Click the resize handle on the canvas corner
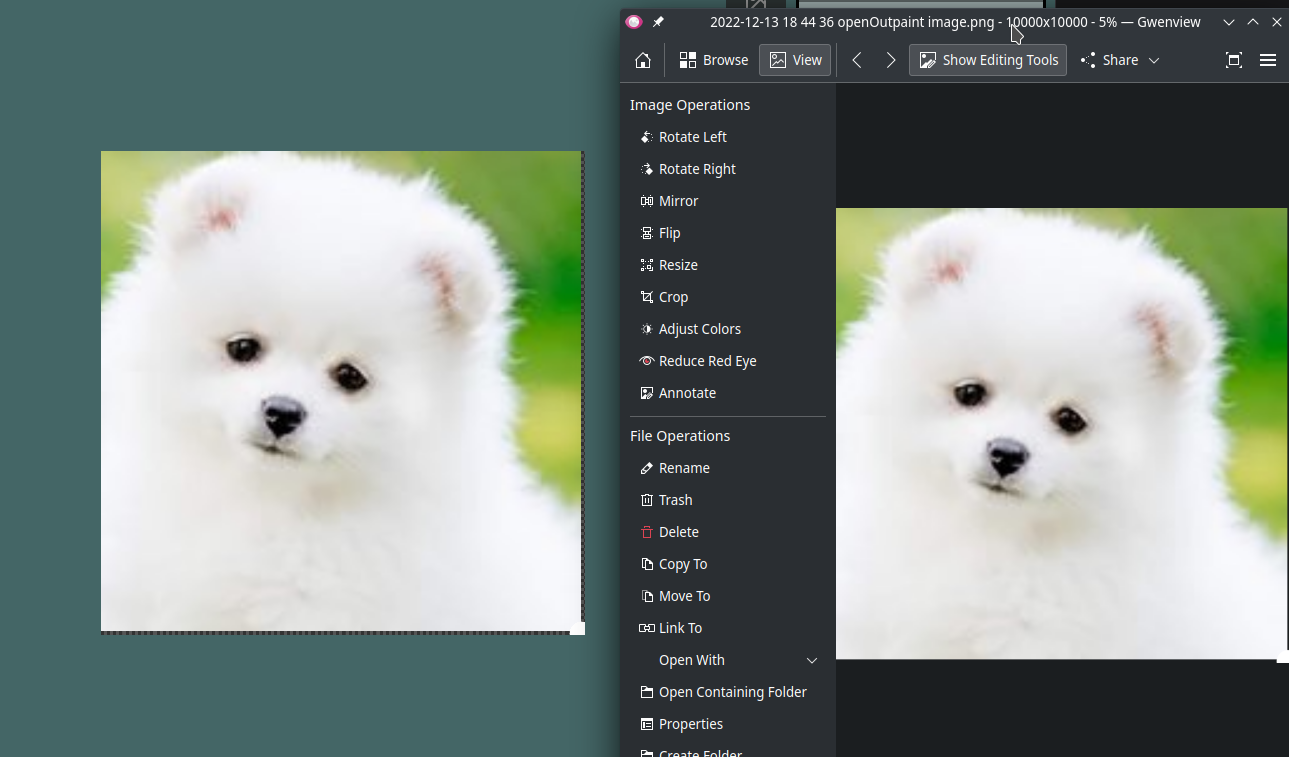 [x=578, y=628]
